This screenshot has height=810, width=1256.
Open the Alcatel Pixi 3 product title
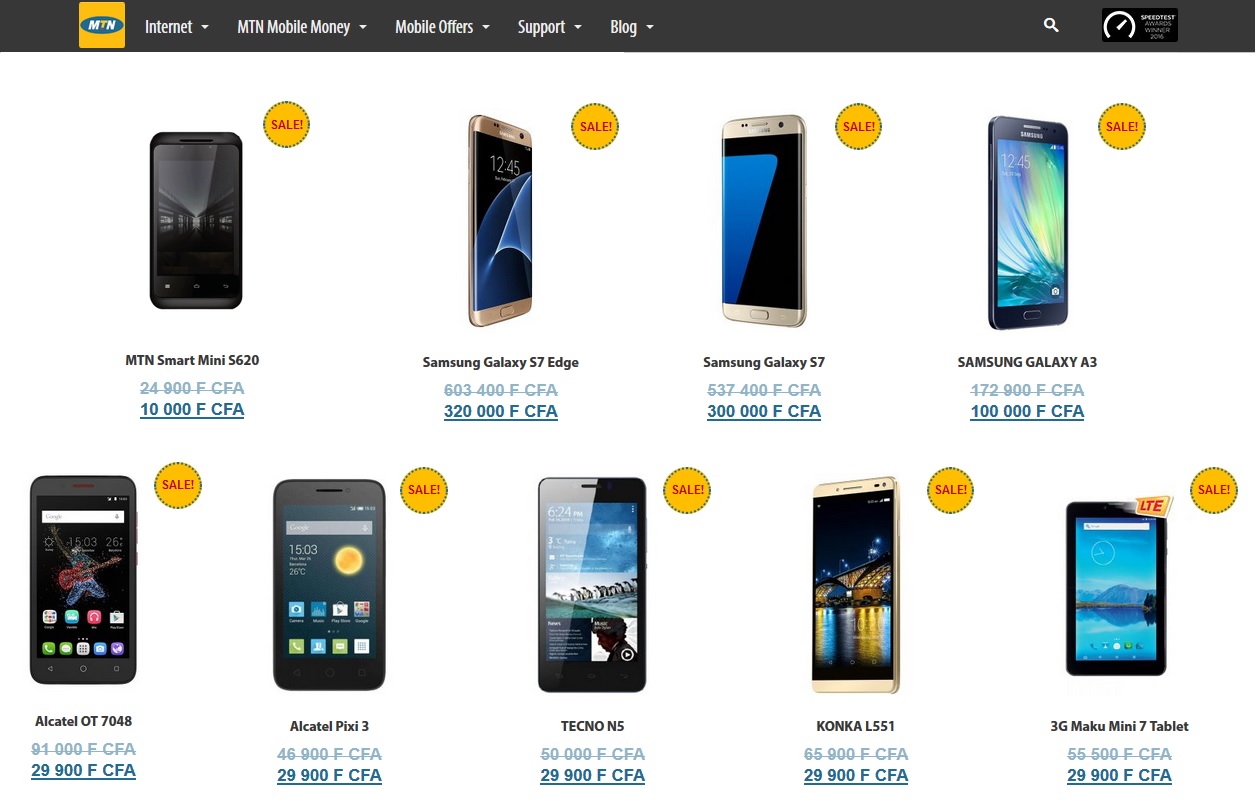329,726
